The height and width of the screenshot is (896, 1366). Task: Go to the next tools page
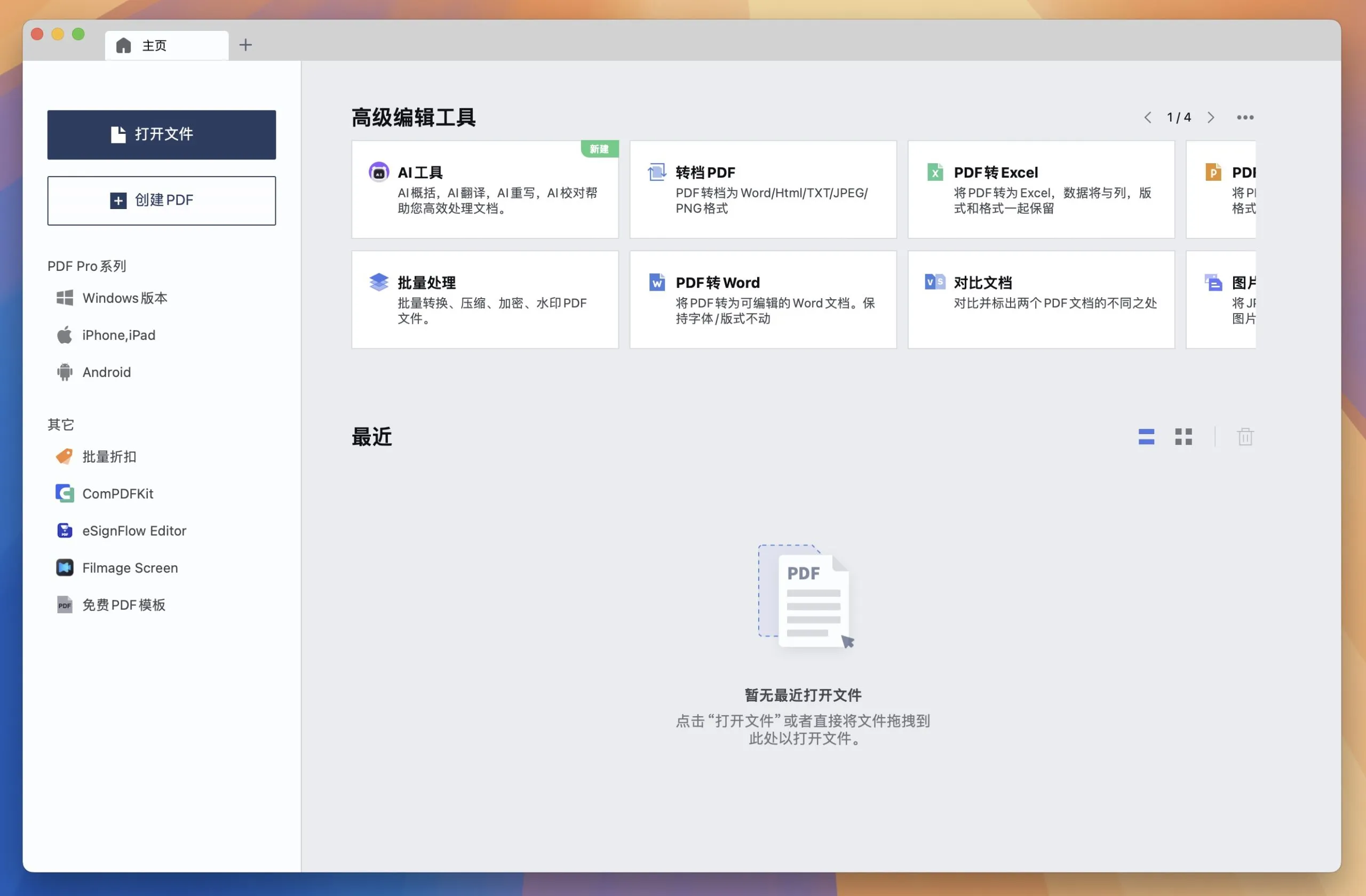point(1211,117)
